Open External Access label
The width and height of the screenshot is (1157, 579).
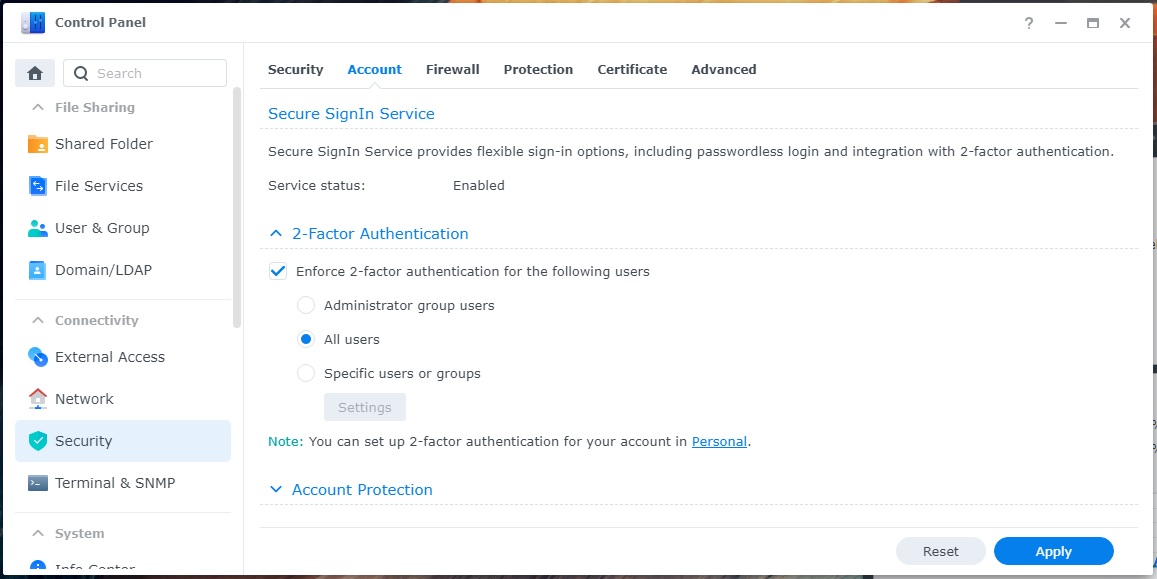110,357
